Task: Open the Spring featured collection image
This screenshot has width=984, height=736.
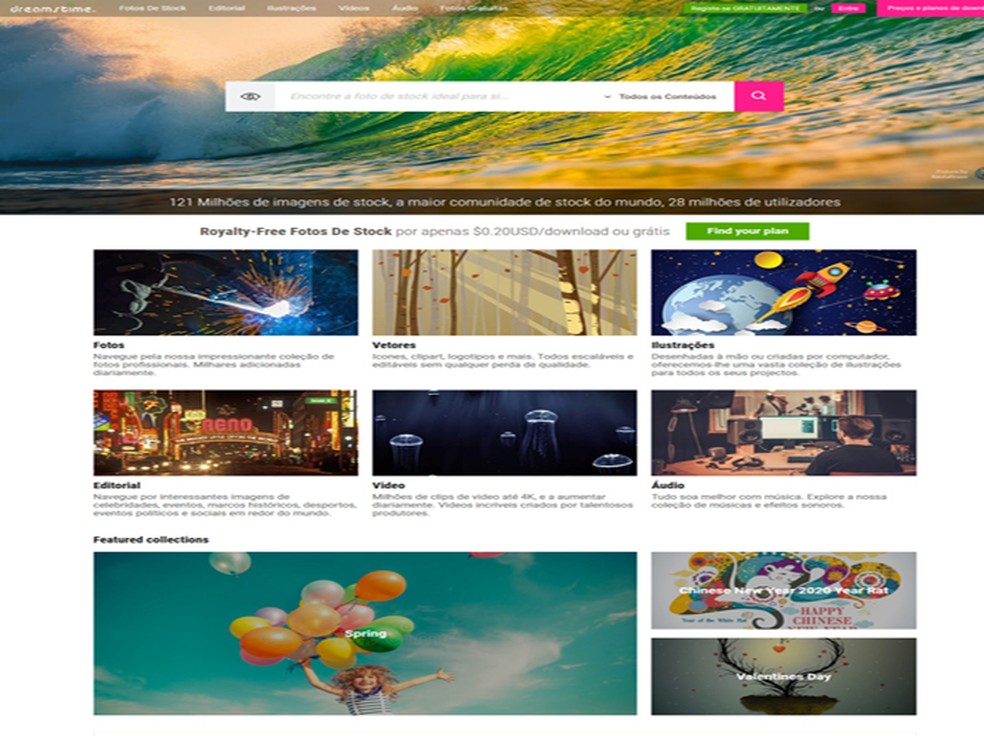Action: 365,633
